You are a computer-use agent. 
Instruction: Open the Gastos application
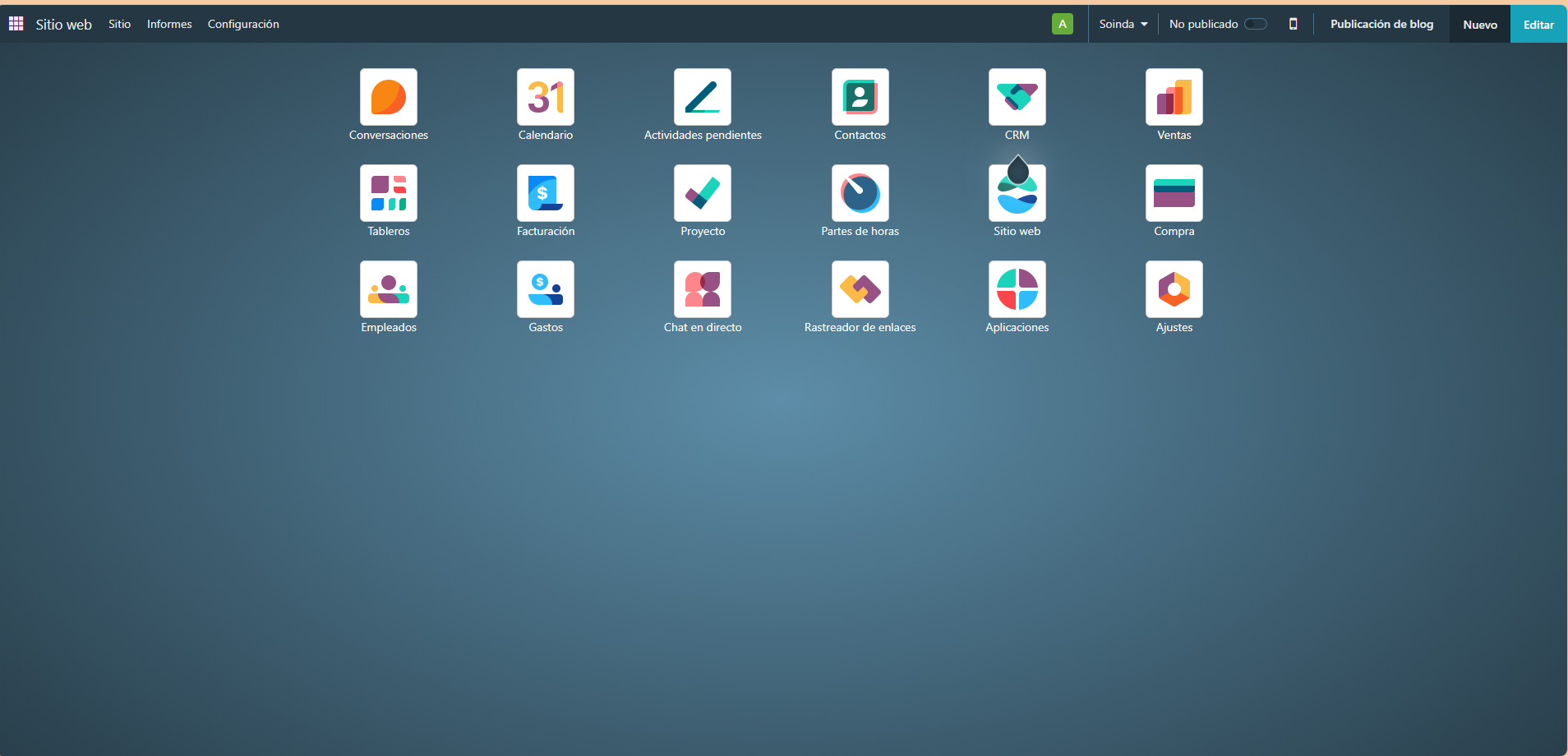[545, 289]
